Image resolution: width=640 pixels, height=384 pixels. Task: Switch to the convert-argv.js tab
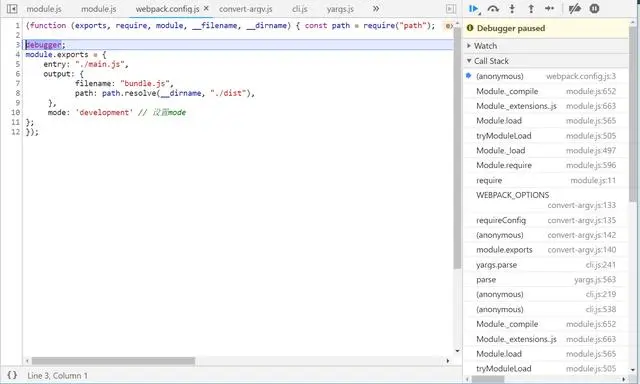pos(245,9)
